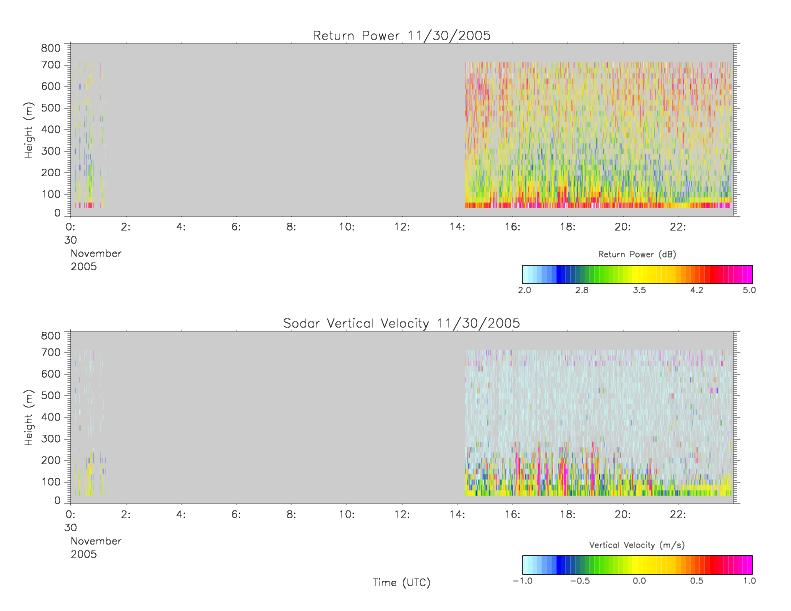Image resolution: width=791 pixels, height=611 pixels.
Task: Click the "22:" time tick on Vertical Velocity plot
Action: coord(677,514)
